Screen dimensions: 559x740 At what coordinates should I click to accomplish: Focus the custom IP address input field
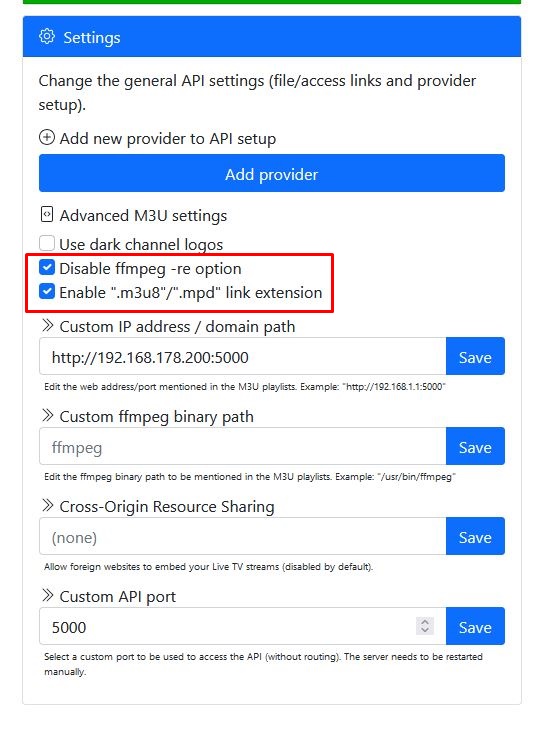(243, 356)
